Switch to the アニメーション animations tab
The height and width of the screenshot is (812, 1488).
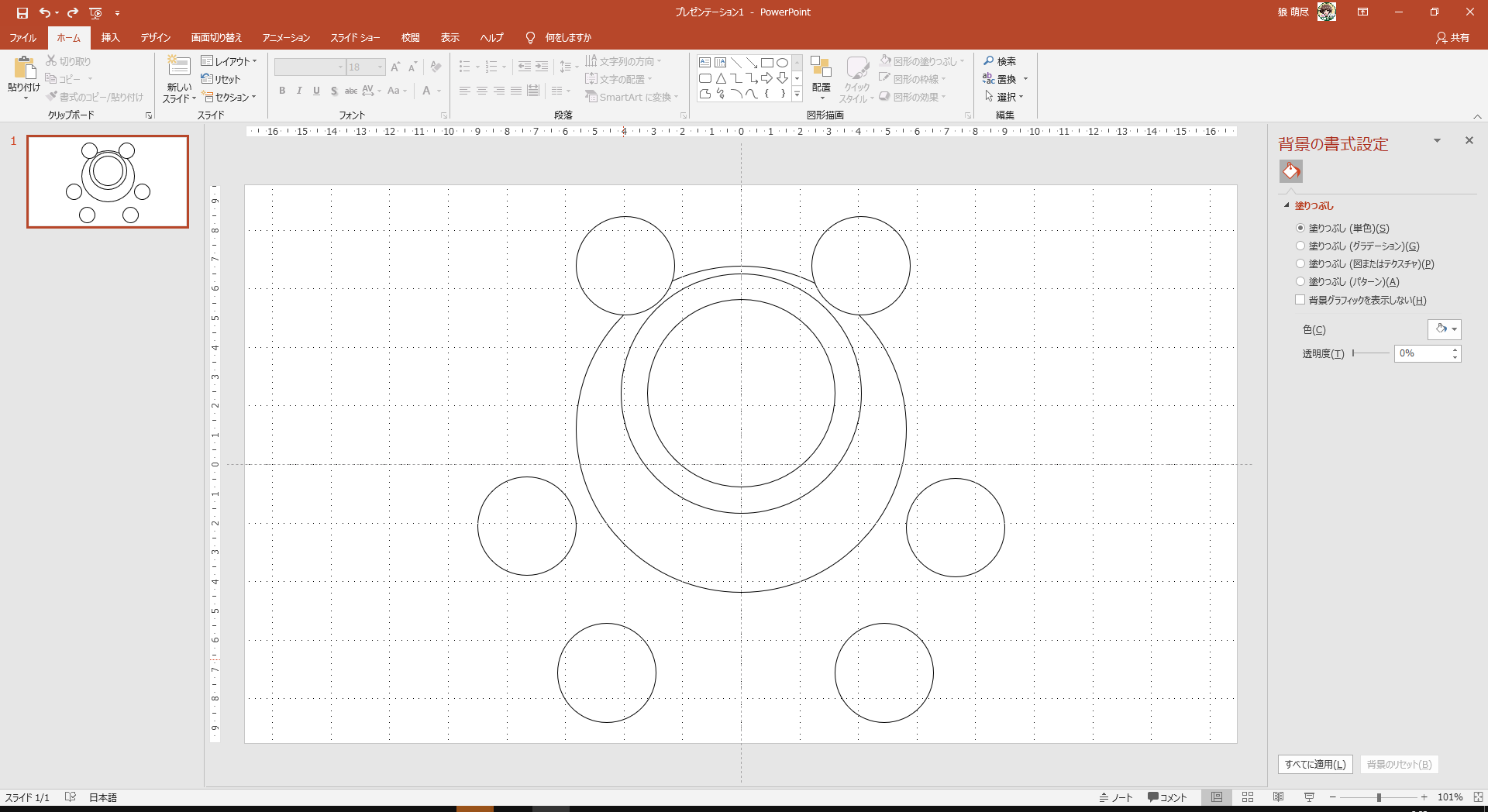(286, 38)
